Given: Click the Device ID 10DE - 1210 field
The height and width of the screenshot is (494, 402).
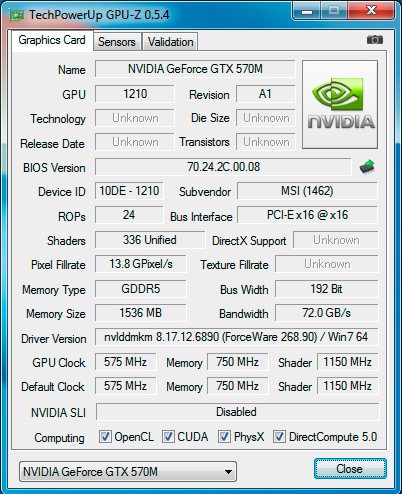Looking at the screenshot, I should click(x=129, y=191).
